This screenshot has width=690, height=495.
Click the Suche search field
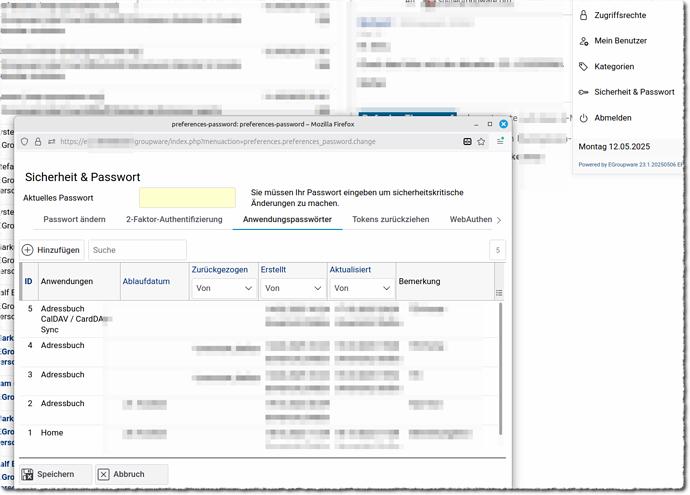tap(137, 250)
